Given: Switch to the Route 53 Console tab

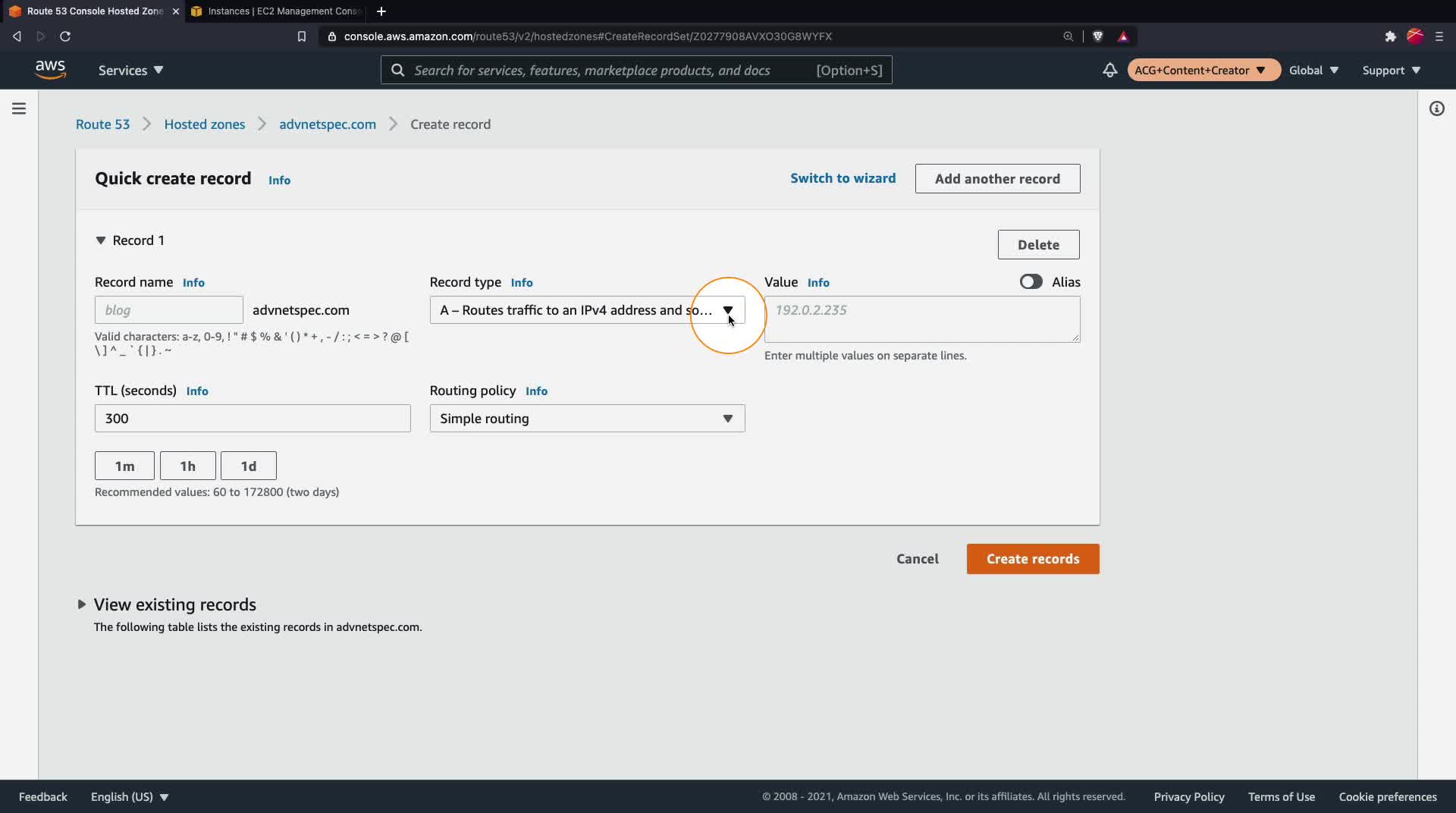Looking at the screenshot, I should 93,11.
